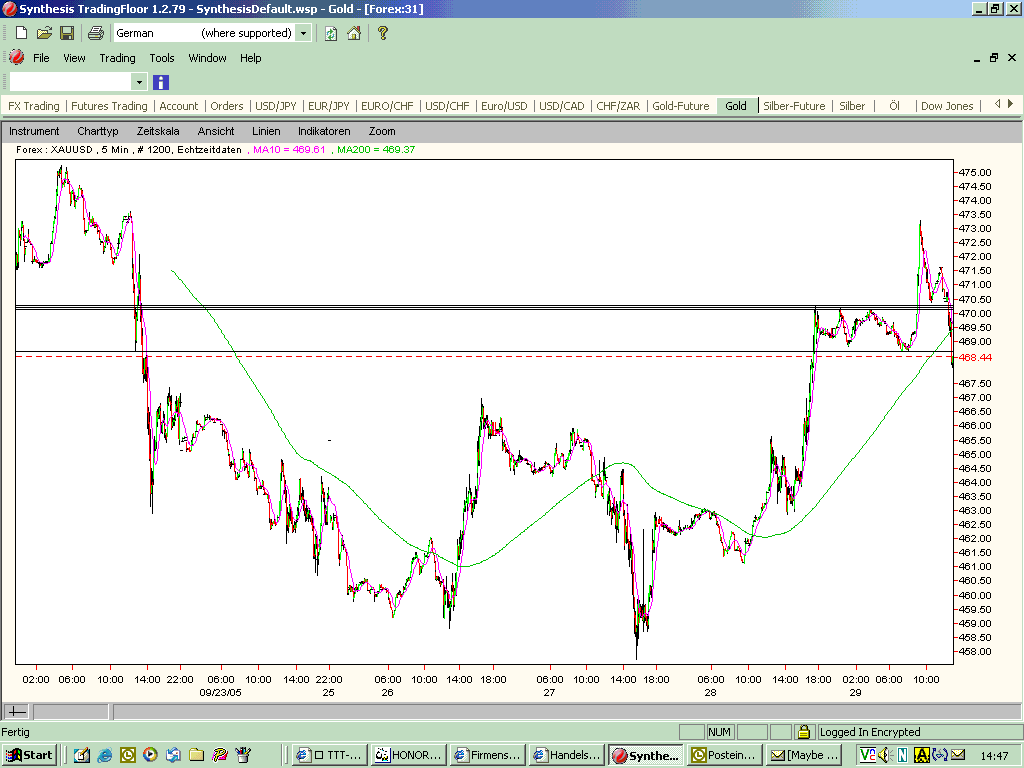
Task: Click the crosshair button at the chart's bottom left
Action: 16,711
